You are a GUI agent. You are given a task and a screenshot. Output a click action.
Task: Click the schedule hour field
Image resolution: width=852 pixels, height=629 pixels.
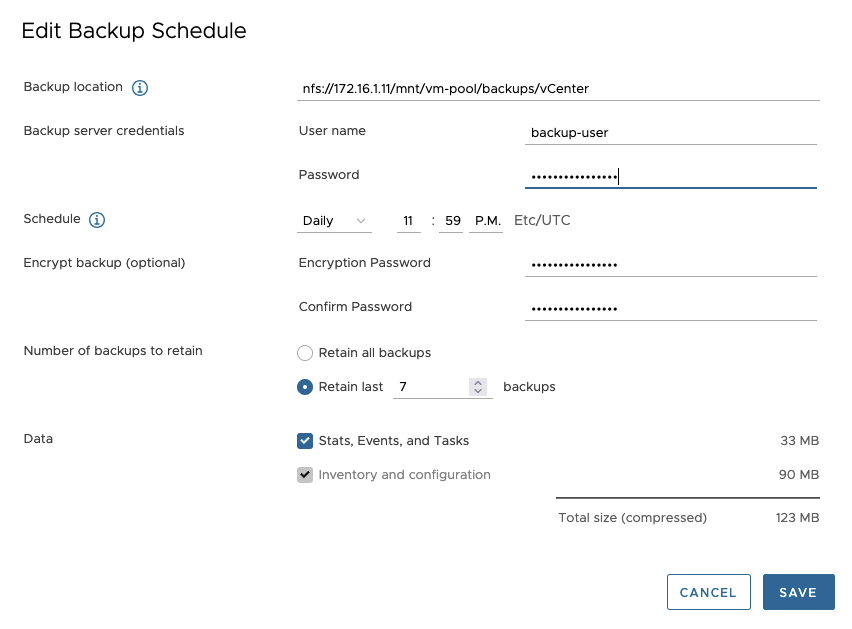[408, 221]
